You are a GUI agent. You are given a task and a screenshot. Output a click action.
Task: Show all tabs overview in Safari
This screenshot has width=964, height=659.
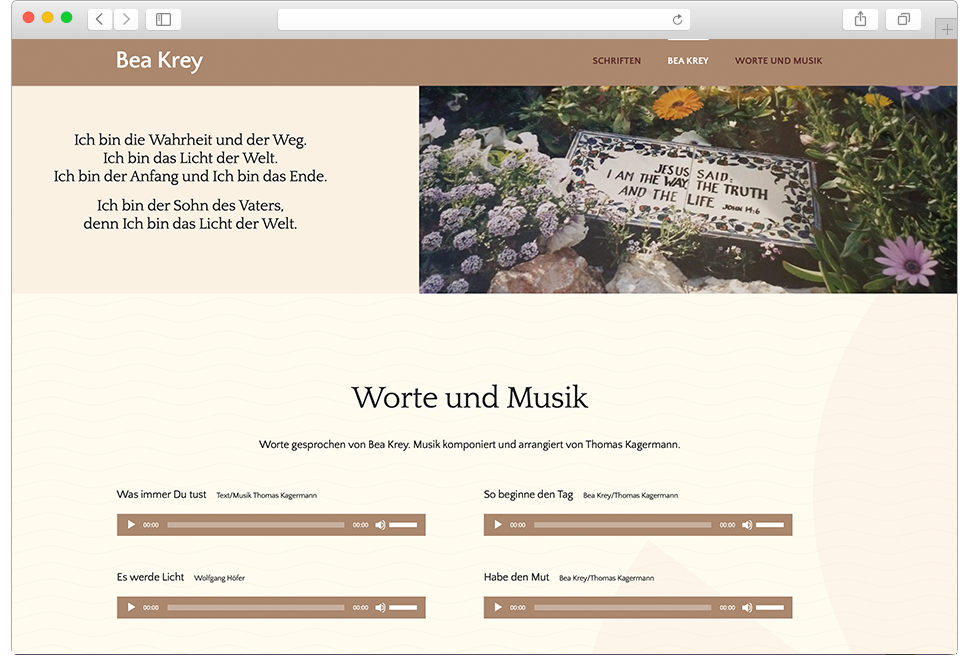[x=903, y=19]
